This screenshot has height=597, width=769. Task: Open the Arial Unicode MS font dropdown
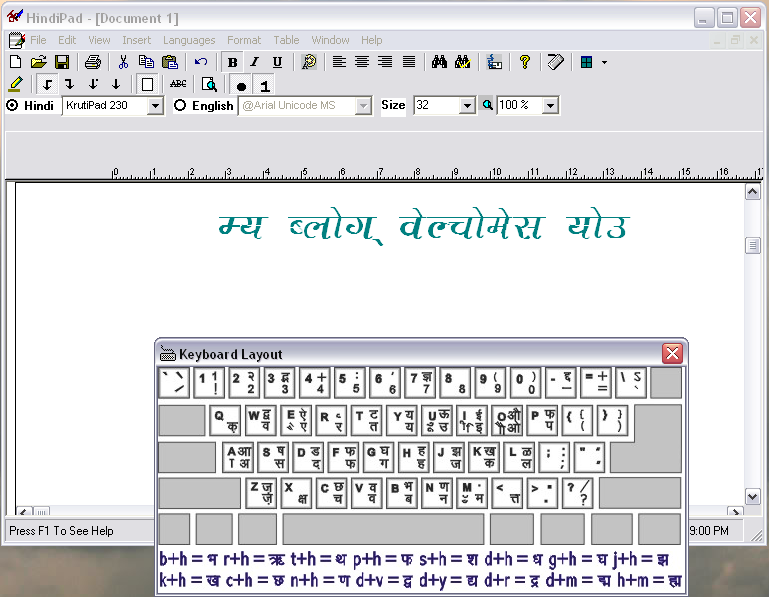[x=363, y=106]
